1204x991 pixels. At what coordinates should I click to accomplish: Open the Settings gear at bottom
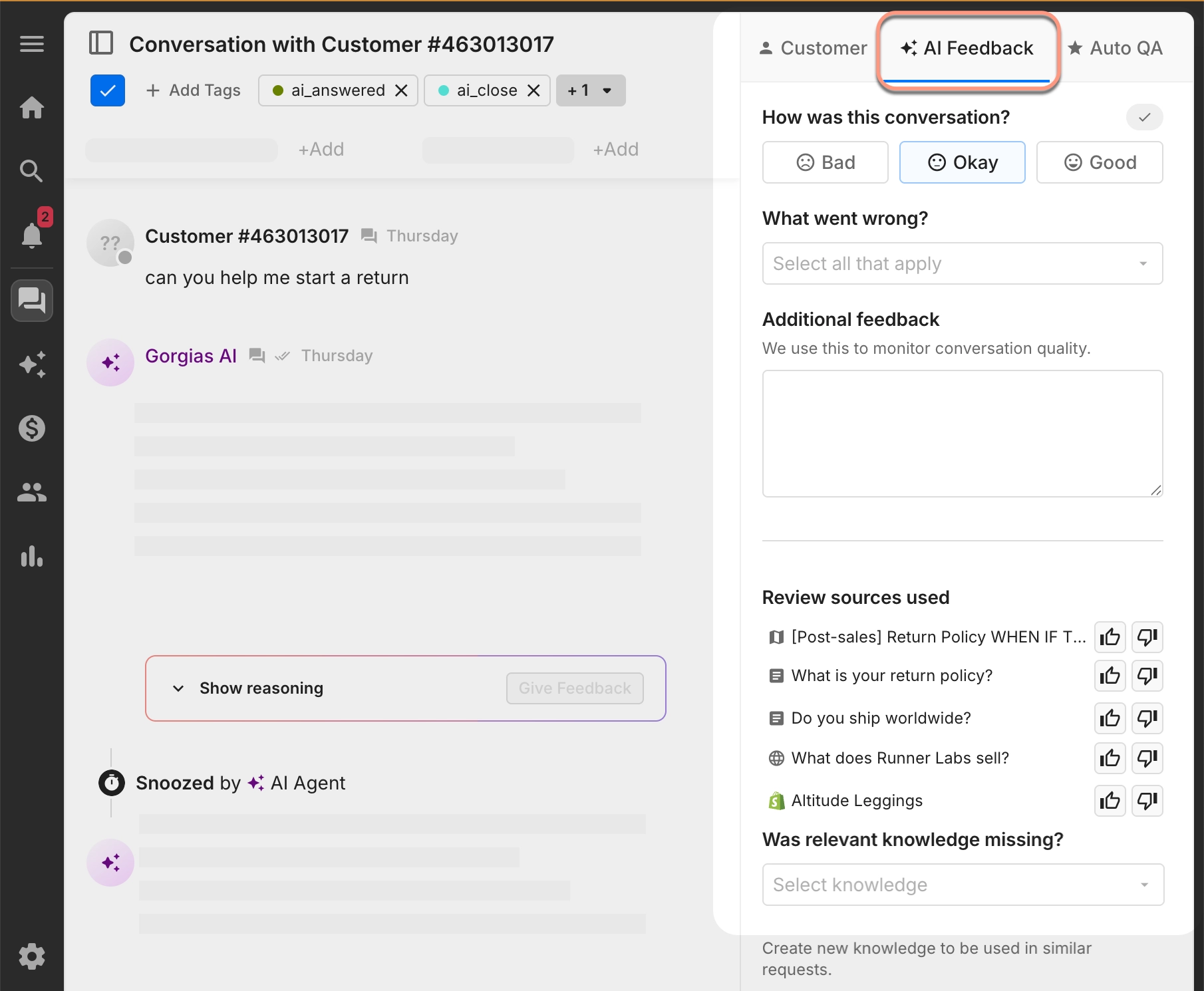(x=32, y=956)
